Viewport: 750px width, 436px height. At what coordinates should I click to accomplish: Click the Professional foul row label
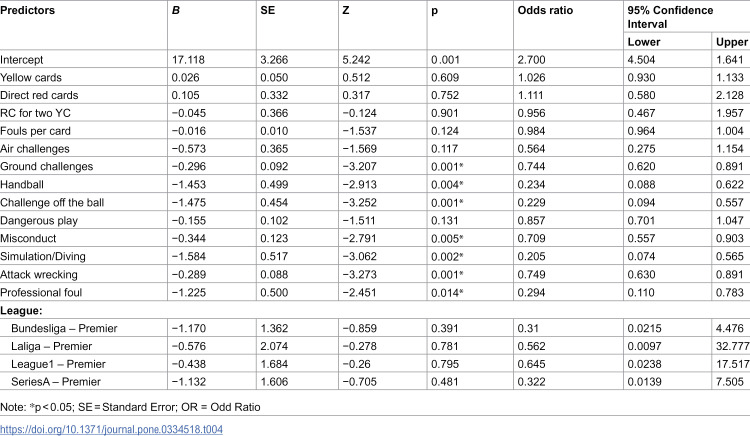[41, 292]
